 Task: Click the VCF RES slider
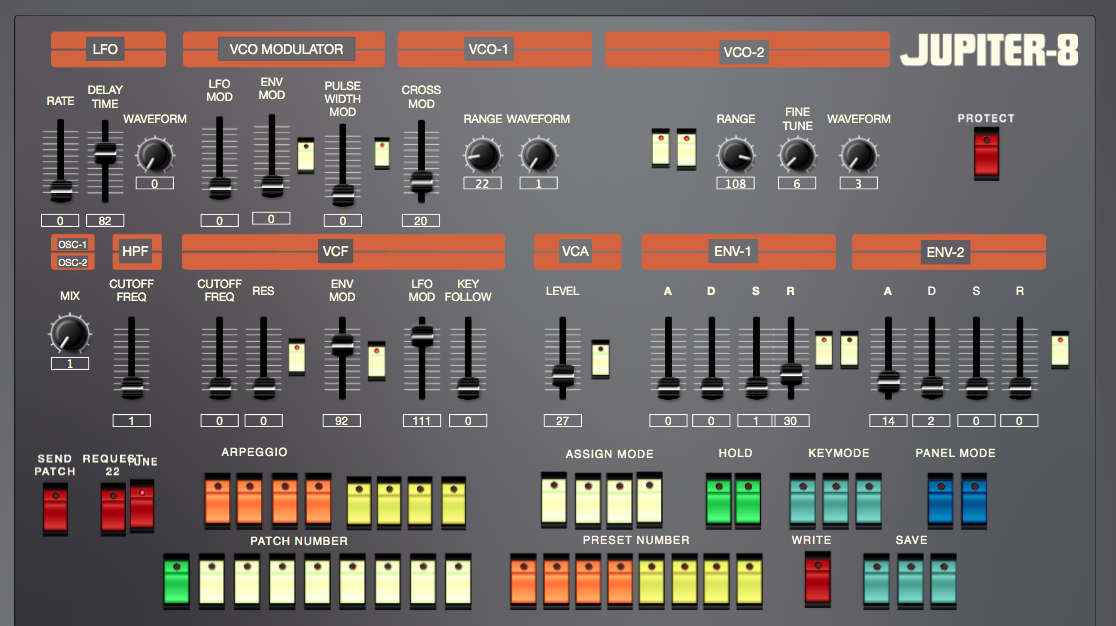tap(263, 358)
